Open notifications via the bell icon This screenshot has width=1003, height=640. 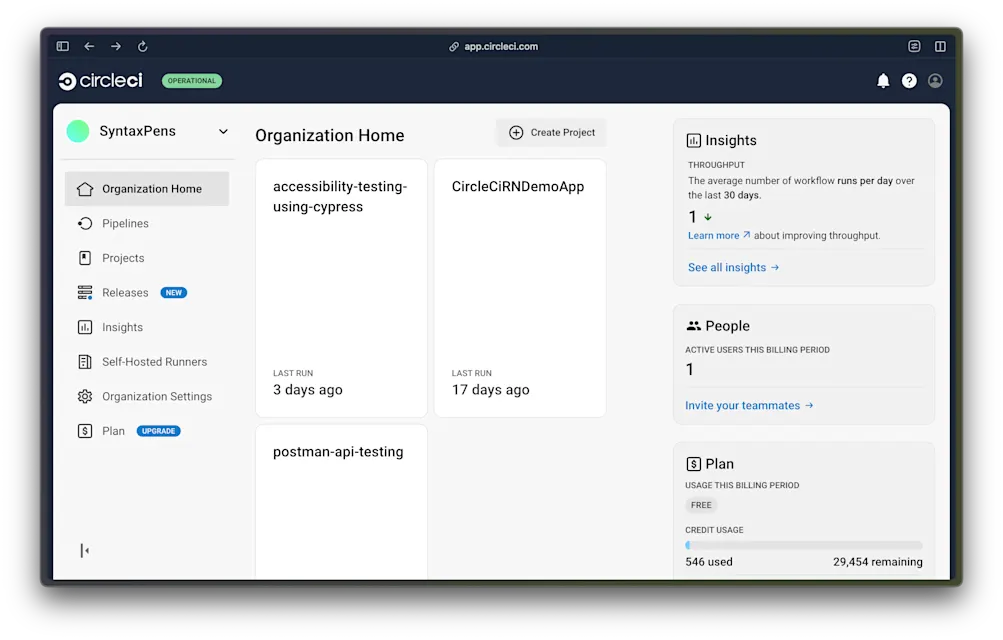click(883, 81)
